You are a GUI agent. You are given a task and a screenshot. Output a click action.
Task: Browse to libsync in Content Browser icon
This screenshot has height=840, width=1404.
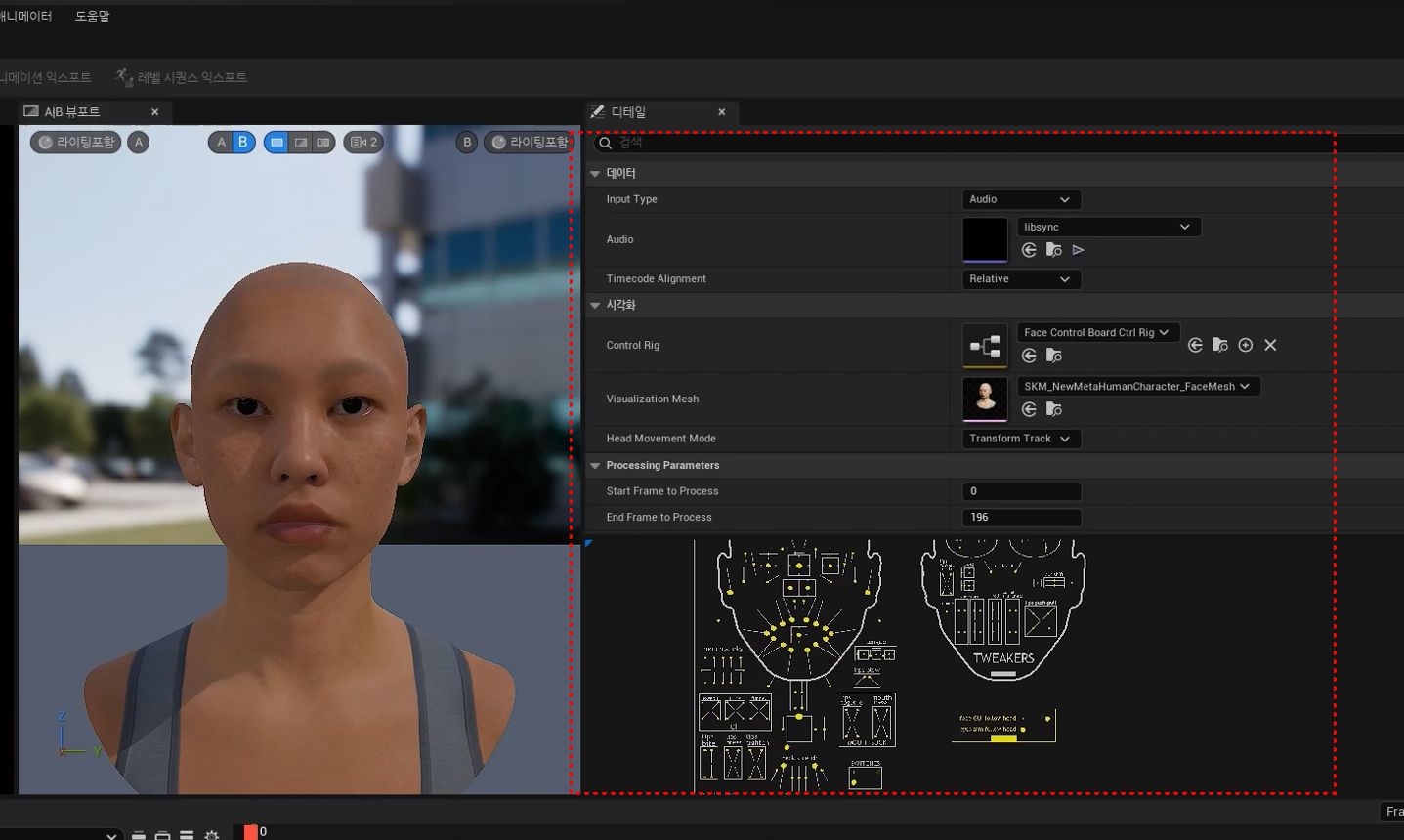tap(1053, 250)
